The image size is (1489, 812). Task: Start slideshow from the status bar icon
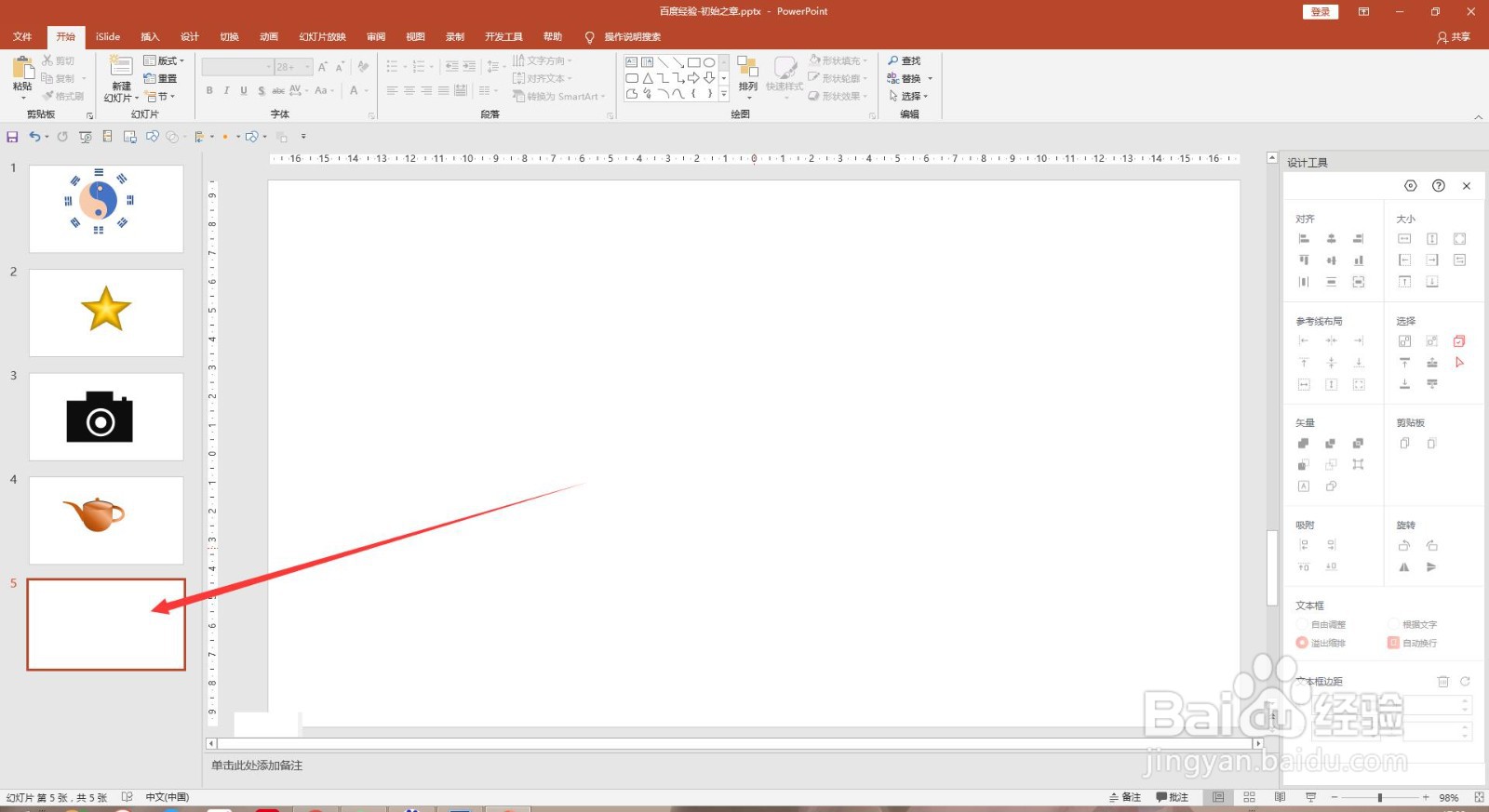coord(1310,797)
